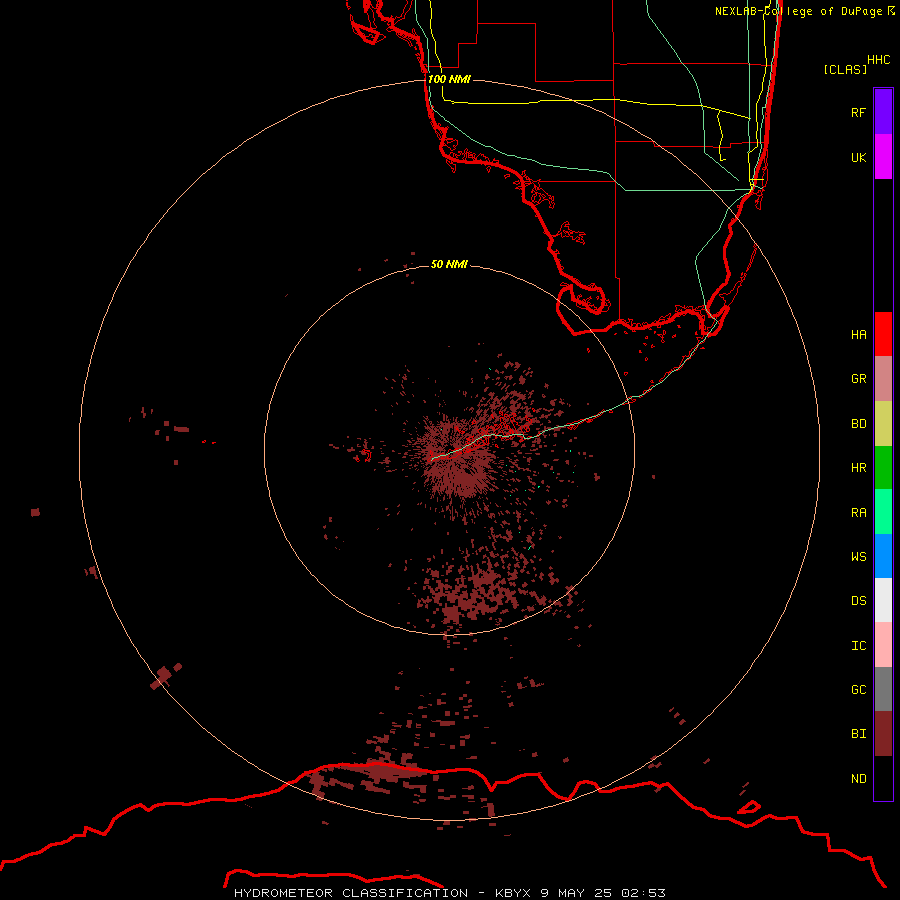Click the ND legend label
The image size is (900, 900).
(858, 779)
